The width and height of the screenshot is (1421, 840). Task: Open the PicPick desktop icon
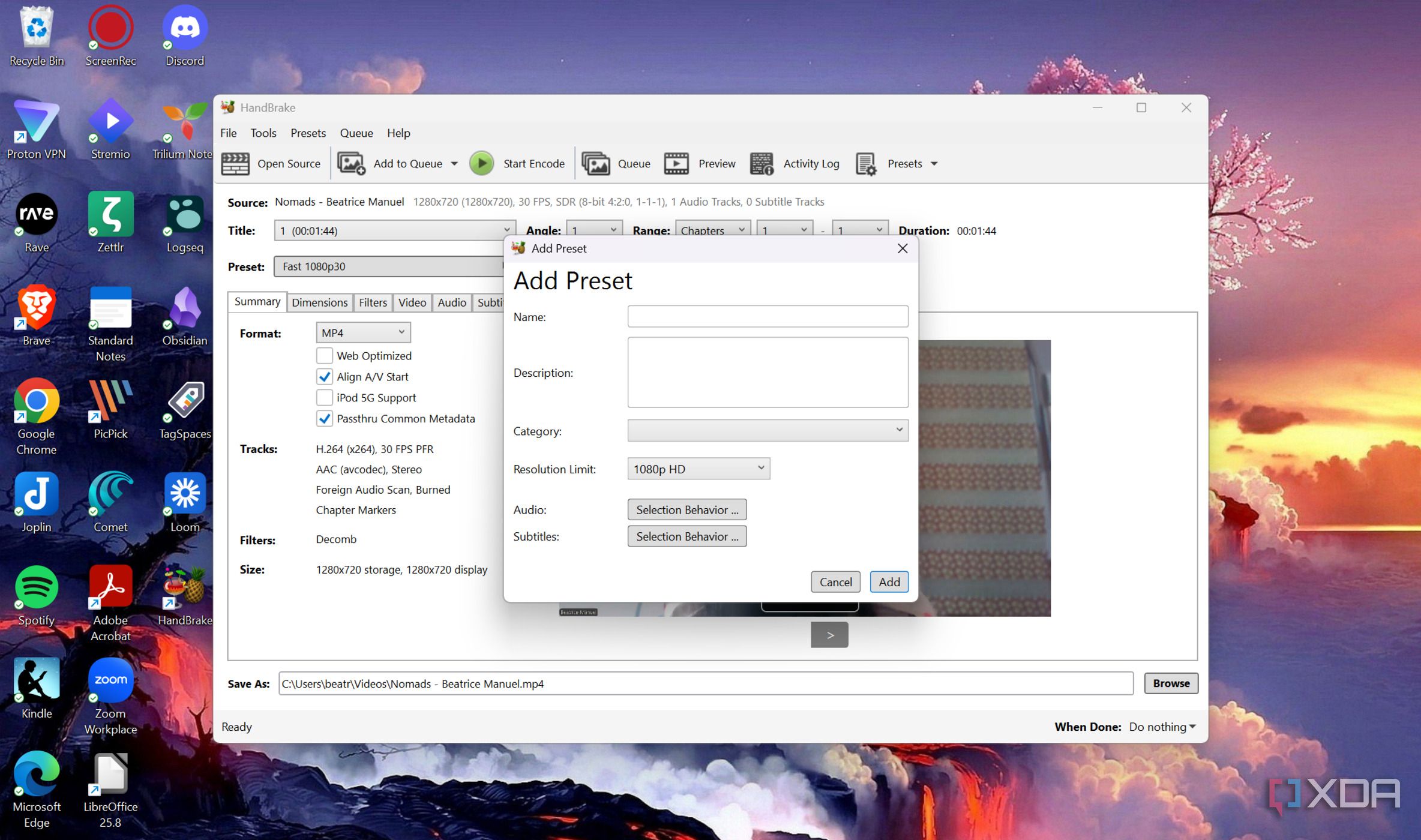[110, 401]
